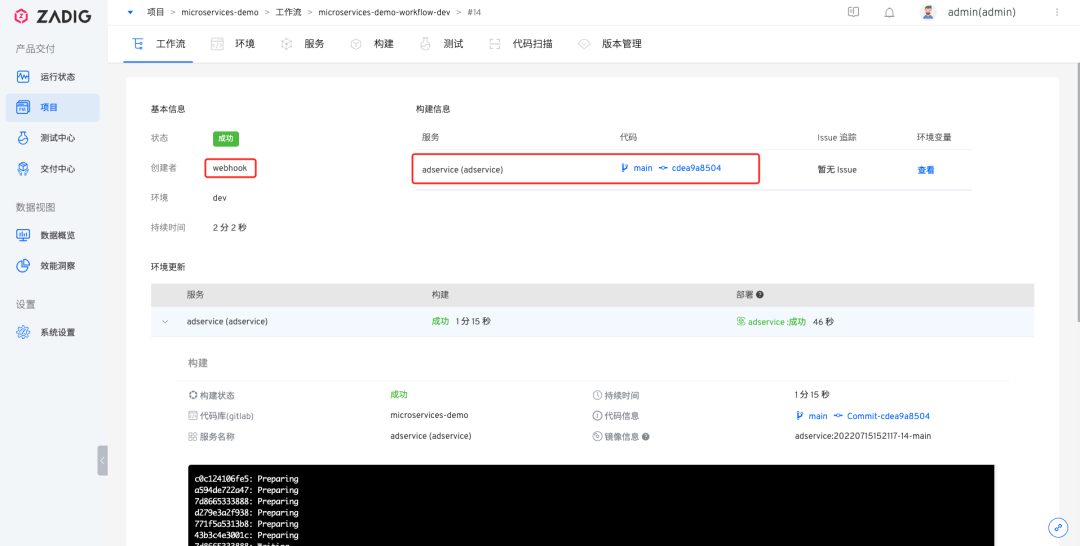The height and width of the screenshot is (546, 1080).
Task: Open 项目 in sidebar
Action: click(x=52, y=107)
